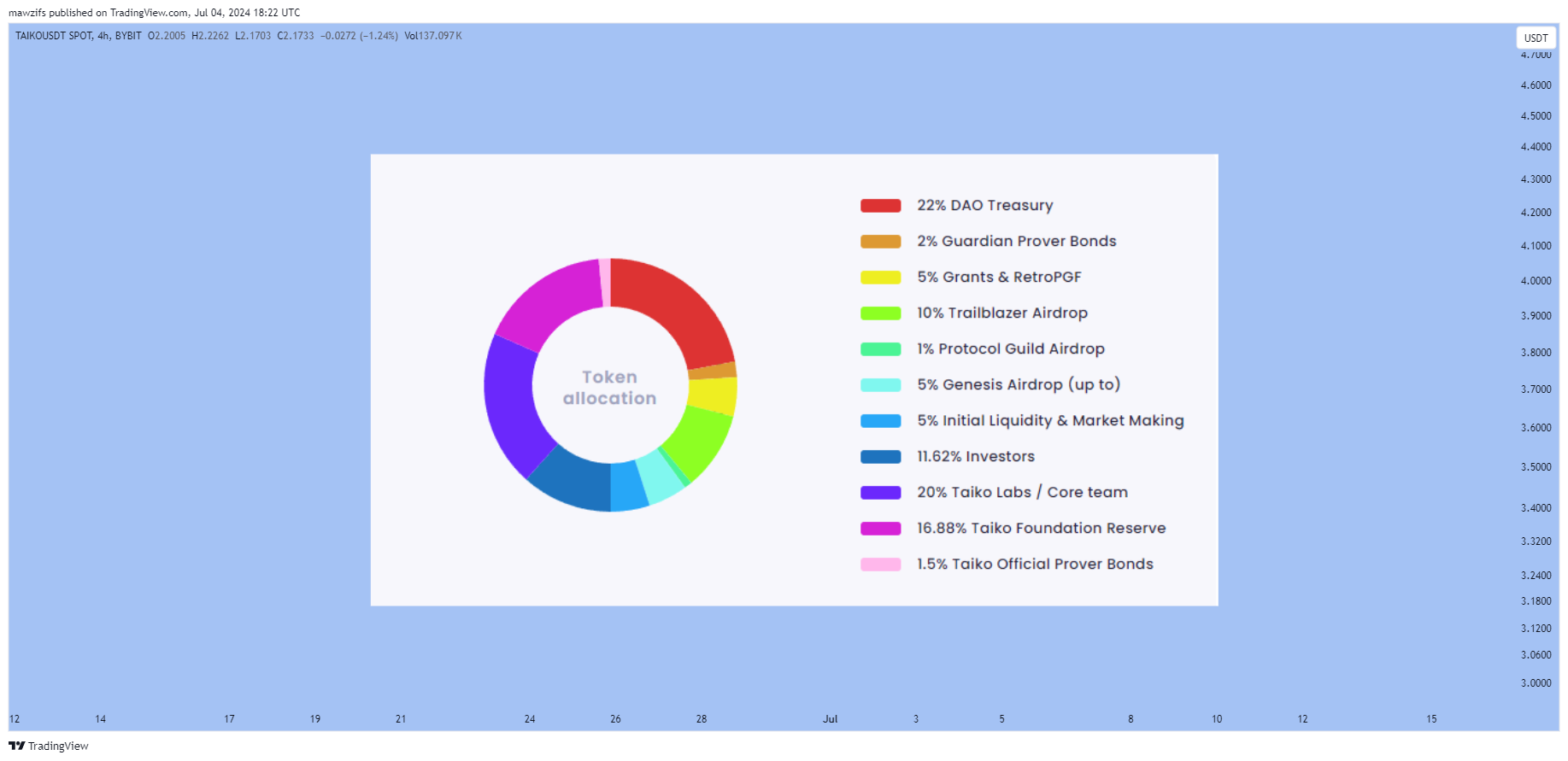The width and height of the screenshot is (1568, 761).
Task: Select the red DAO Treasury legend swatch
Action: [880, 206]
